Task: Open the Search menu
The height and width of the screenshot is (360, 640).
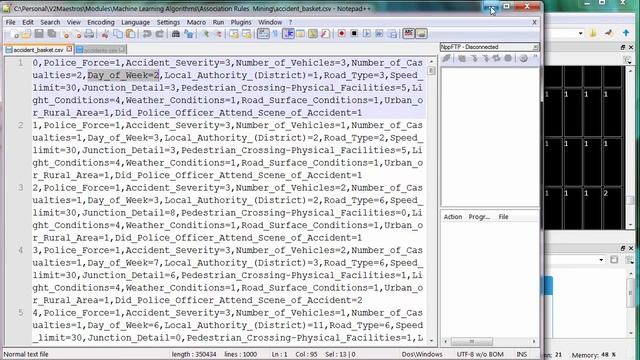Action: pyautogui.click(x=50, y=22)
